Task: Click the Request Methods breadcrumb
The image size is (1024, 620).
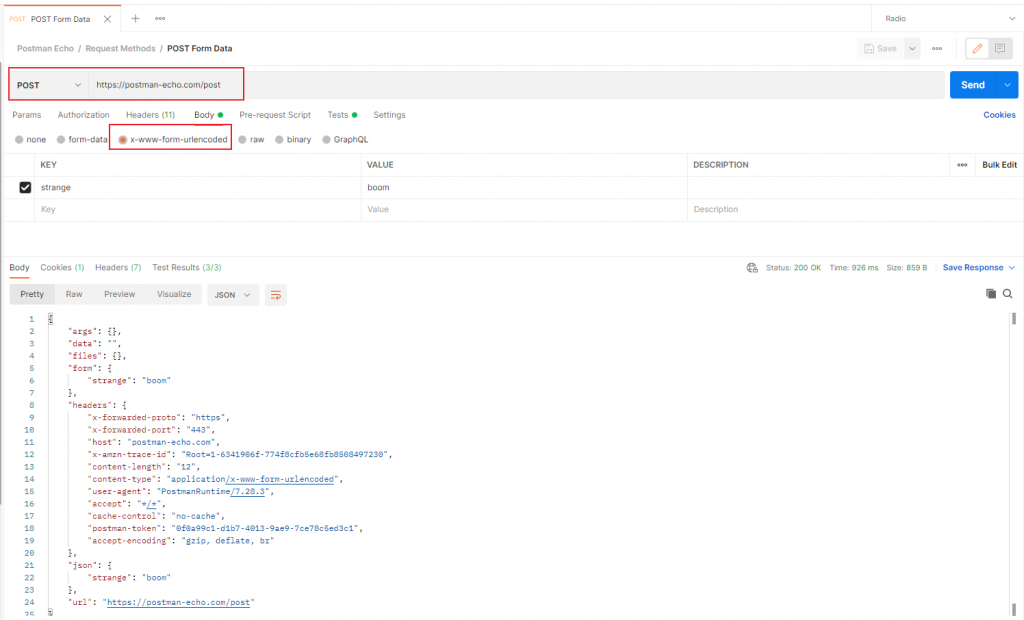Action: (120, 48)
